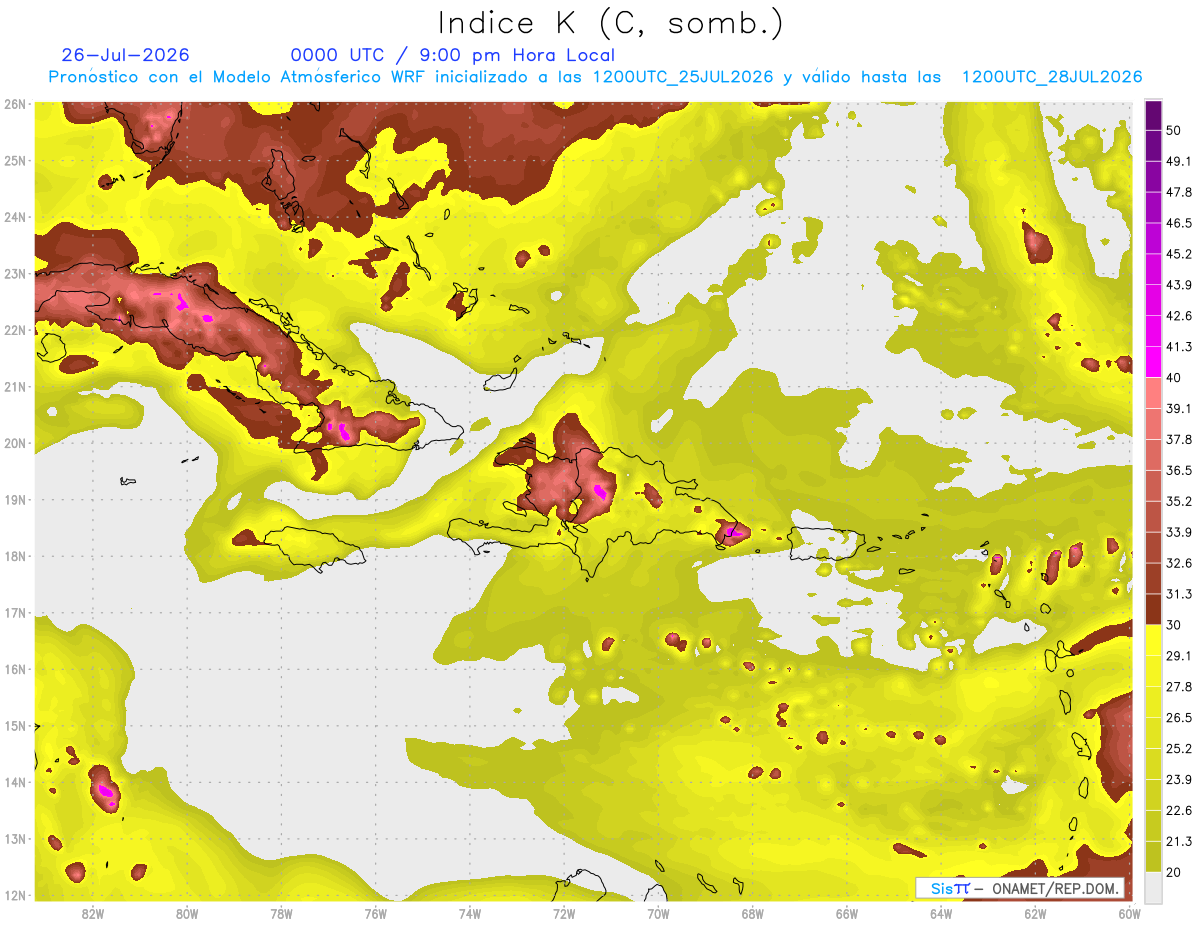The height and width of the screenshot is (927, 1200).
Task: Click the 22N latitude label
Action: [x=15, y=330]
